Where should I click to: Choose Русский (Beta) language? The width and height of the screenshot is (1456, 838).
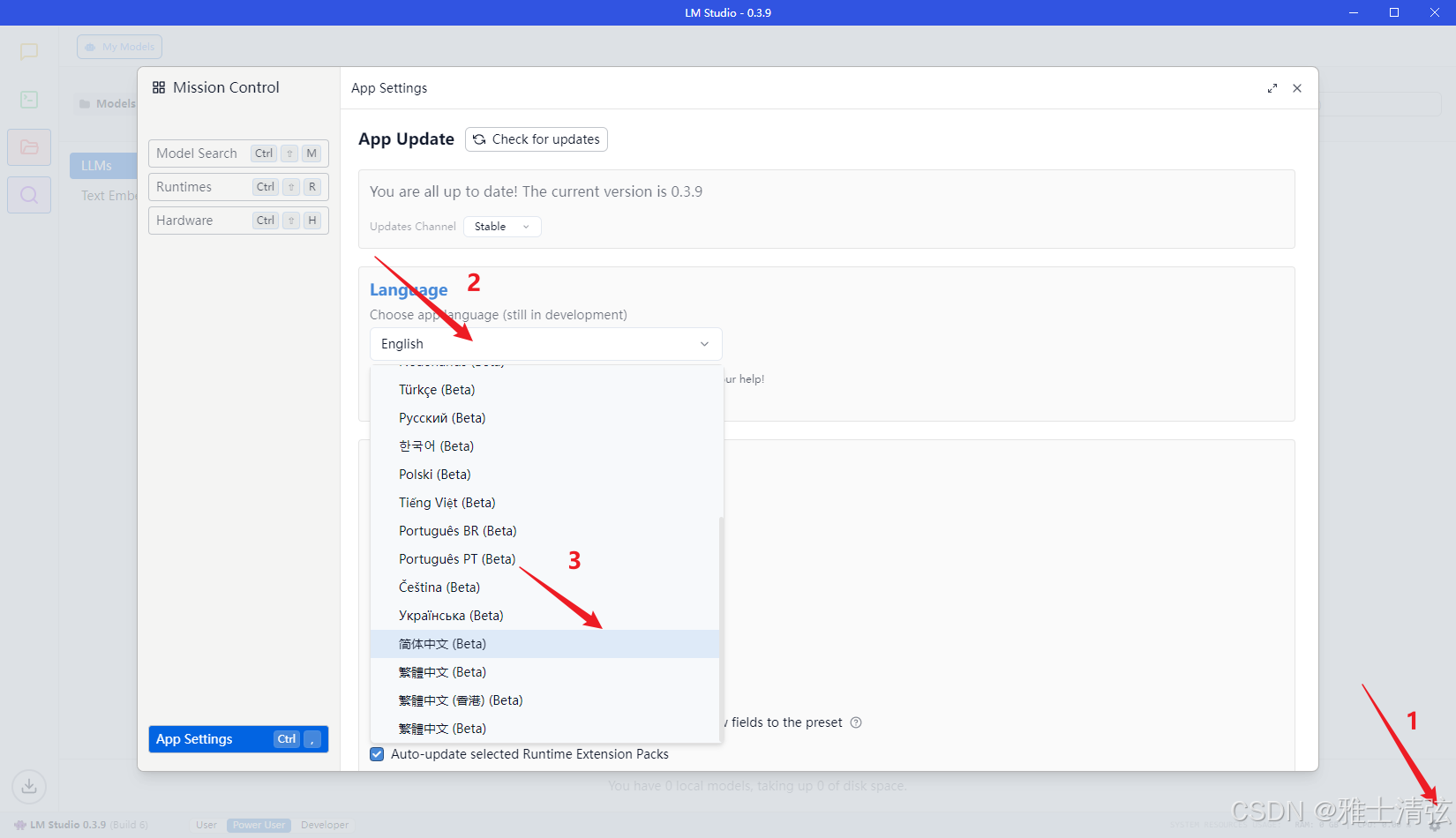544,418
